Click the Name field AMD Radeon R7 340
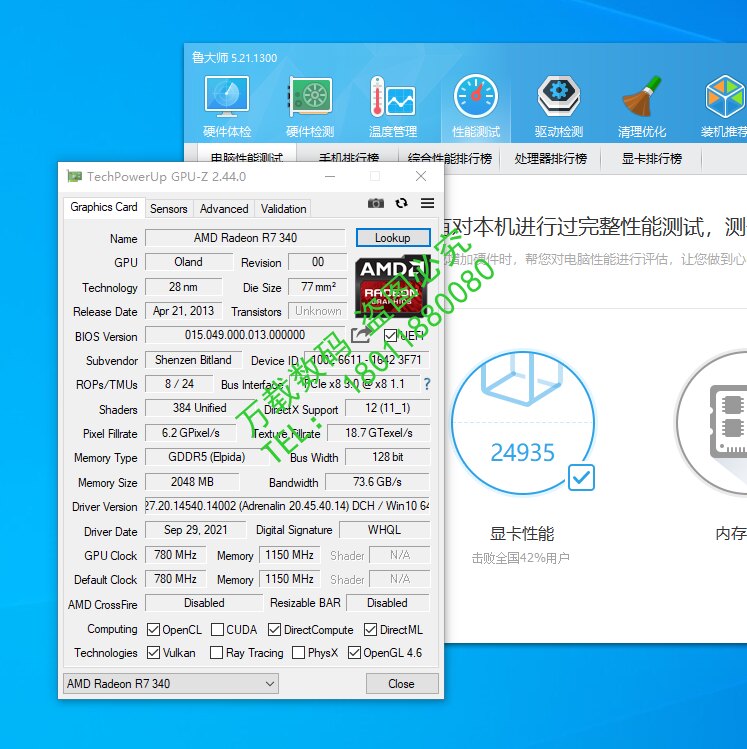This screenshot has height=749, width=747. 245,238
